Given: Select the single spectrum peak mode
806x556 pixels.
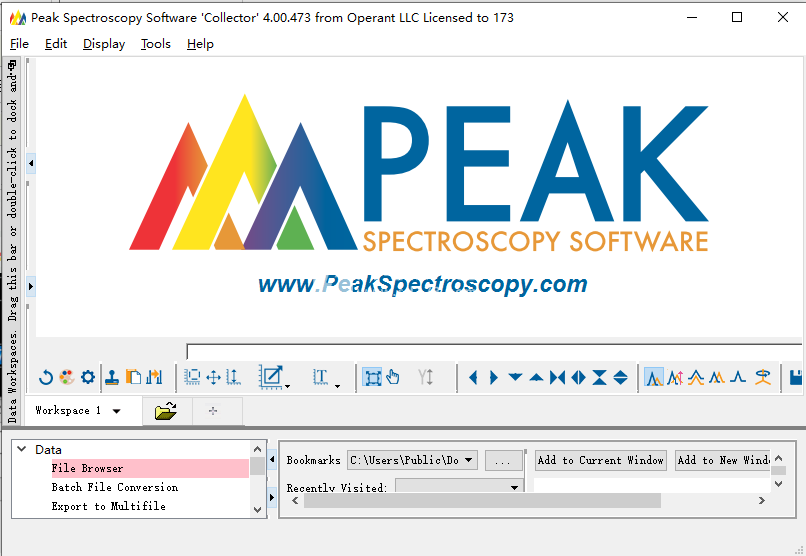Looking at the screenshot, I should pyautogui.click(x=738, y=378).
